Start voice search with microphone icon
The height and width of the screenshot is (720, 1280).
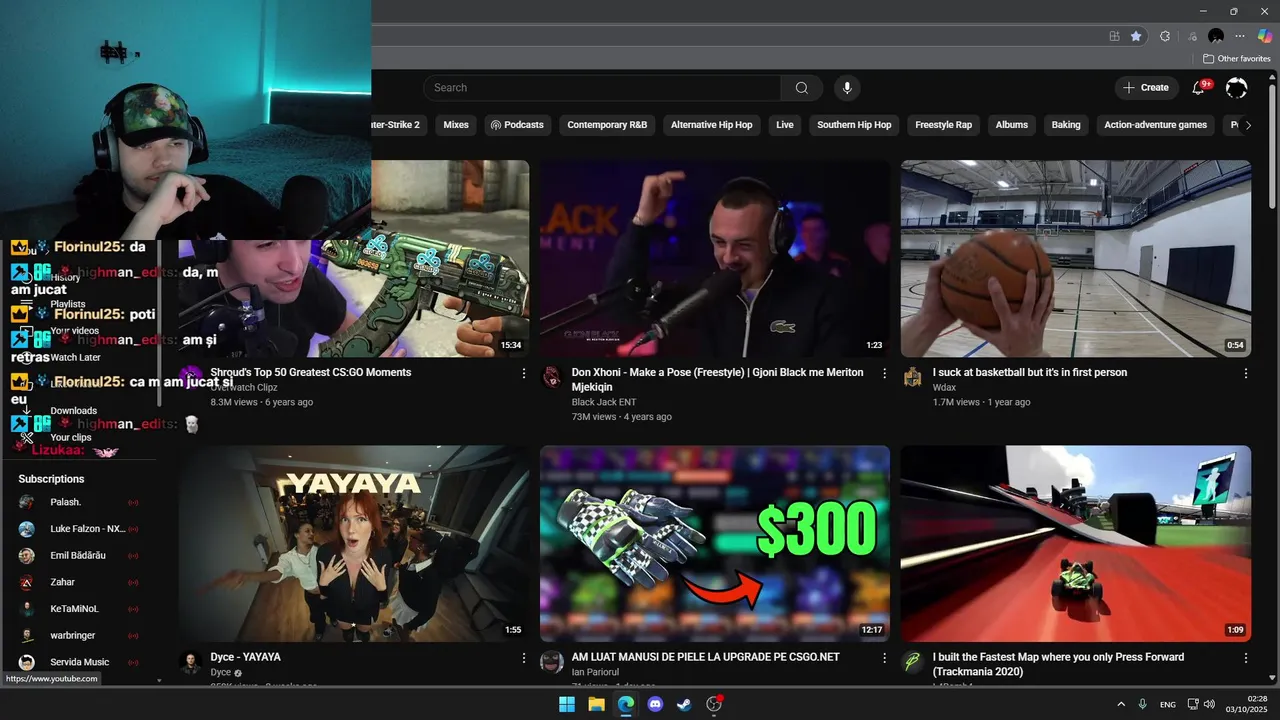[x=847, y=88]
